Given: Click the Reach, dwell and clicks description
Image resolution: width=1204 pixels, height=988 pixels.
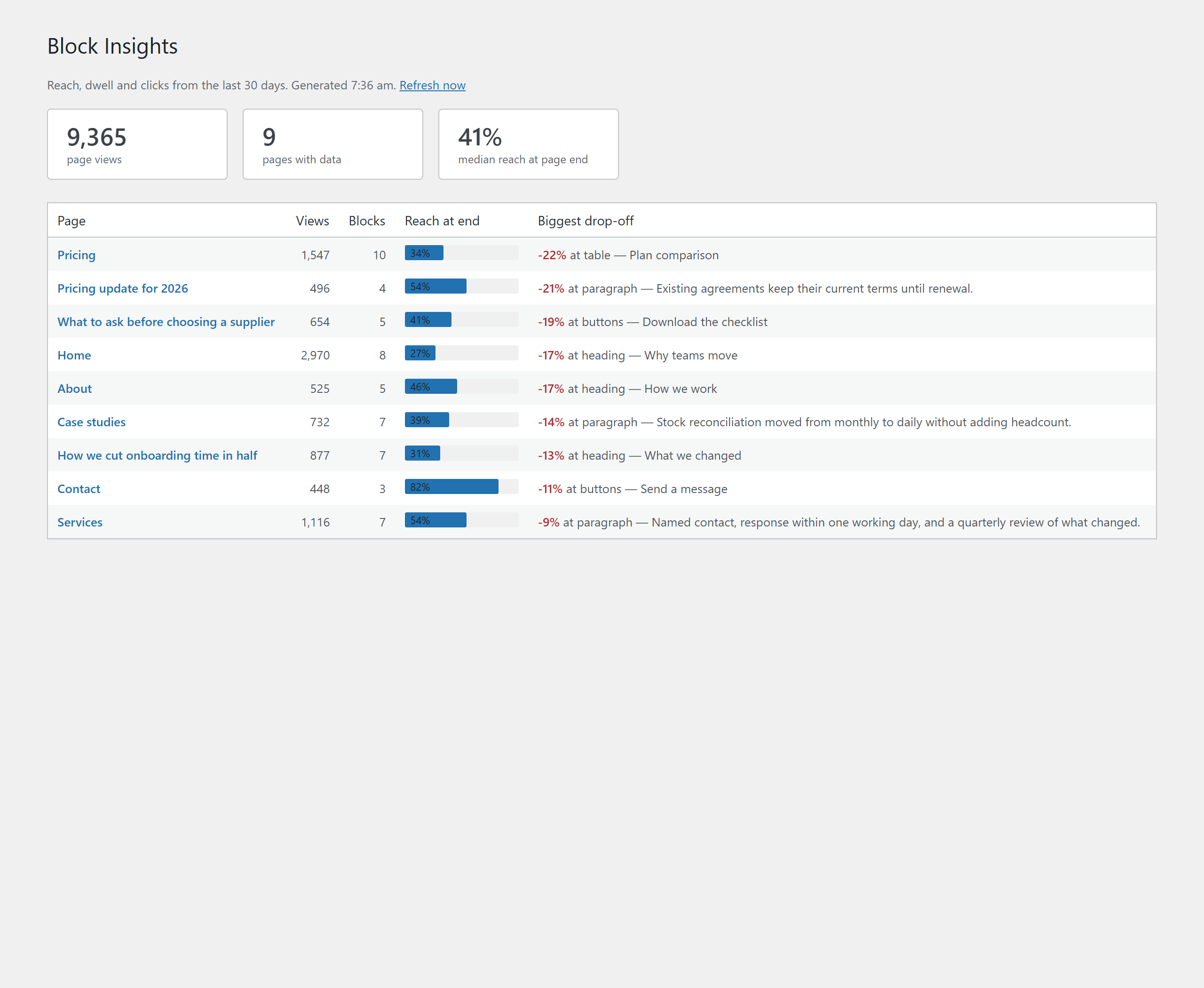Looking at the screenshot, I should pos(222,85).
